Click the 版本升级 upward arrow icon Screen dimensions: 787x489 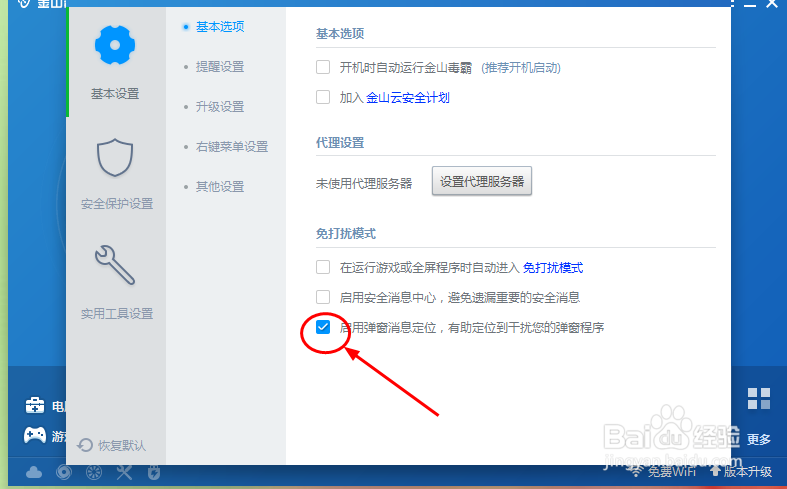tap(715, 471)
